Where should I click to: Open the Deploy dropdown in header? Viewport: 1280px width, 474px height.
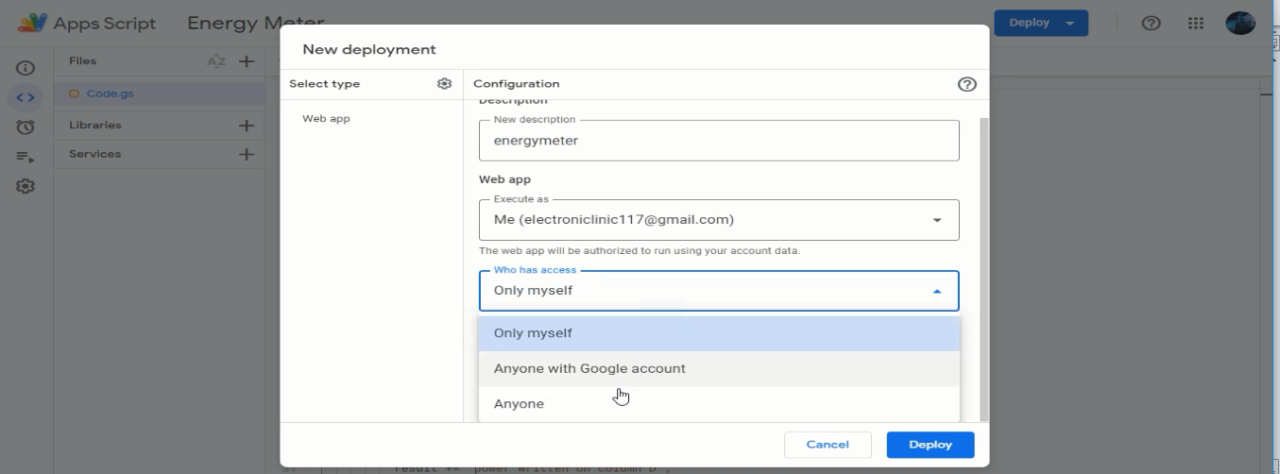point(1040,23)
